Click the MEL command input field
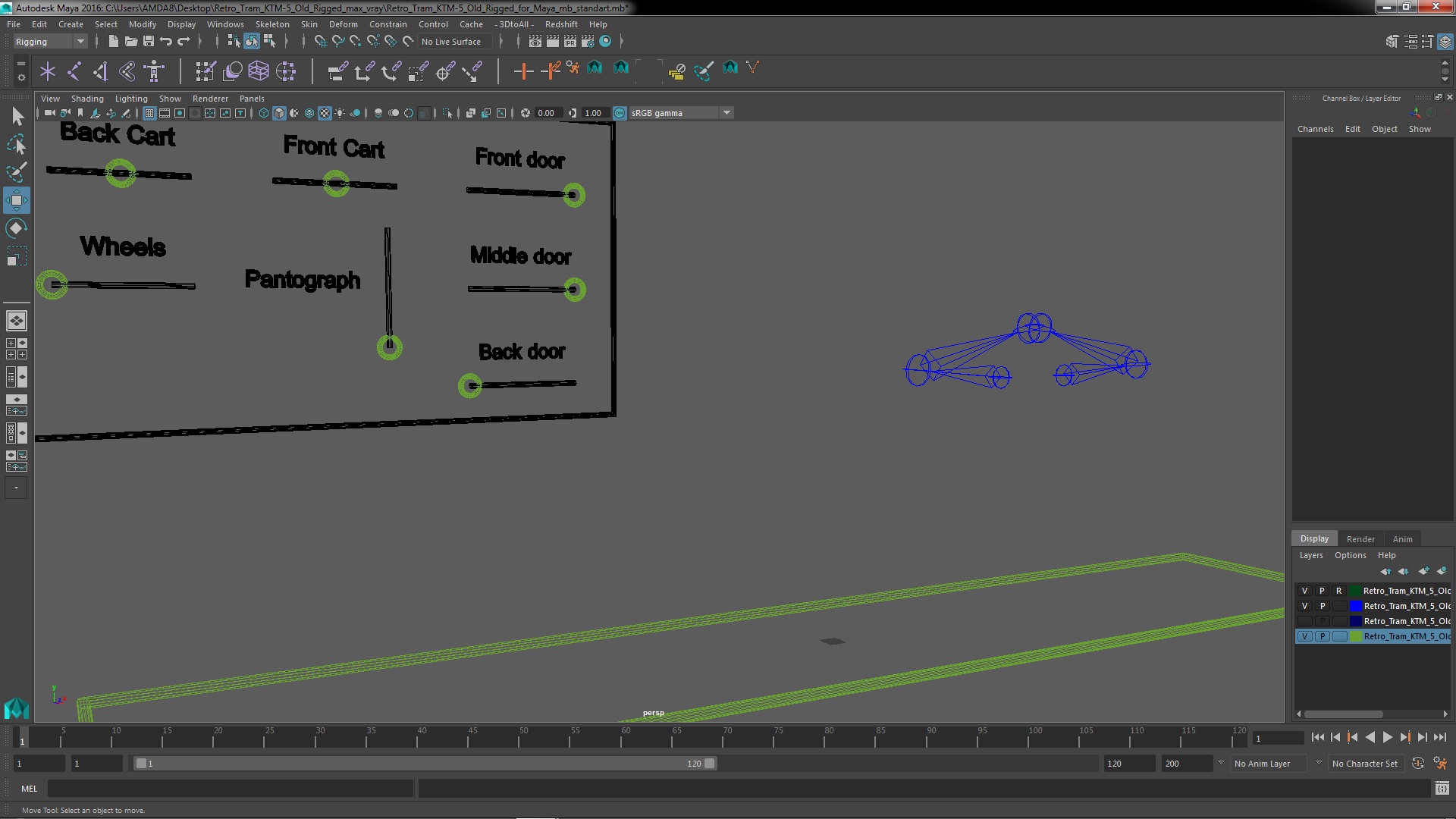 click(231, 789)
